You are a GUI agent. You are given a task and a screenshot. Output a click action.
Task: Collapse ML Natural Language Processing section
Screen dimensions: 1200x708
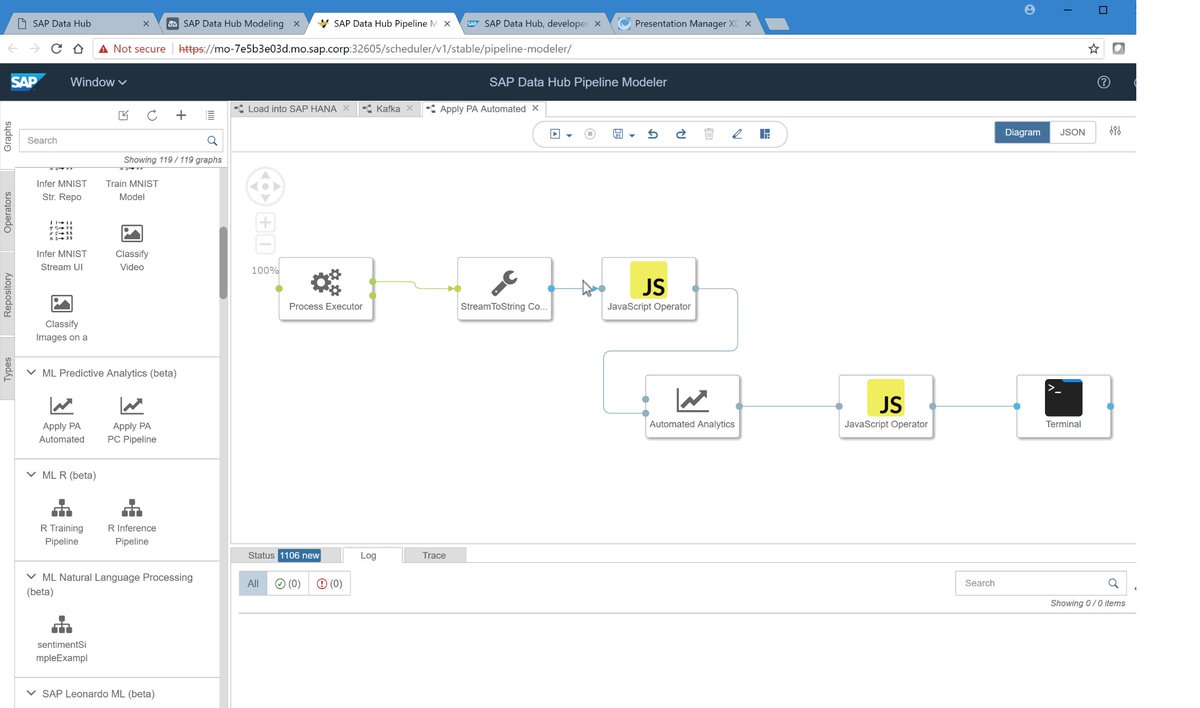pos(31,577)
